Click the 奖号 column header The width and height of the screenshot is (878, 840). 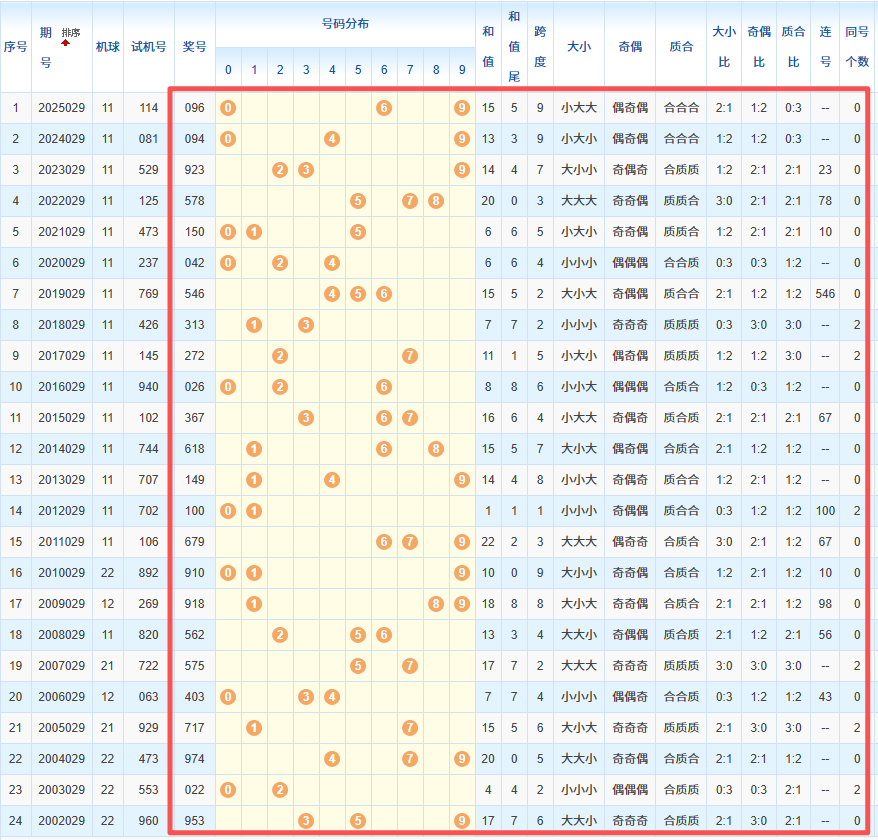(195, 46)
